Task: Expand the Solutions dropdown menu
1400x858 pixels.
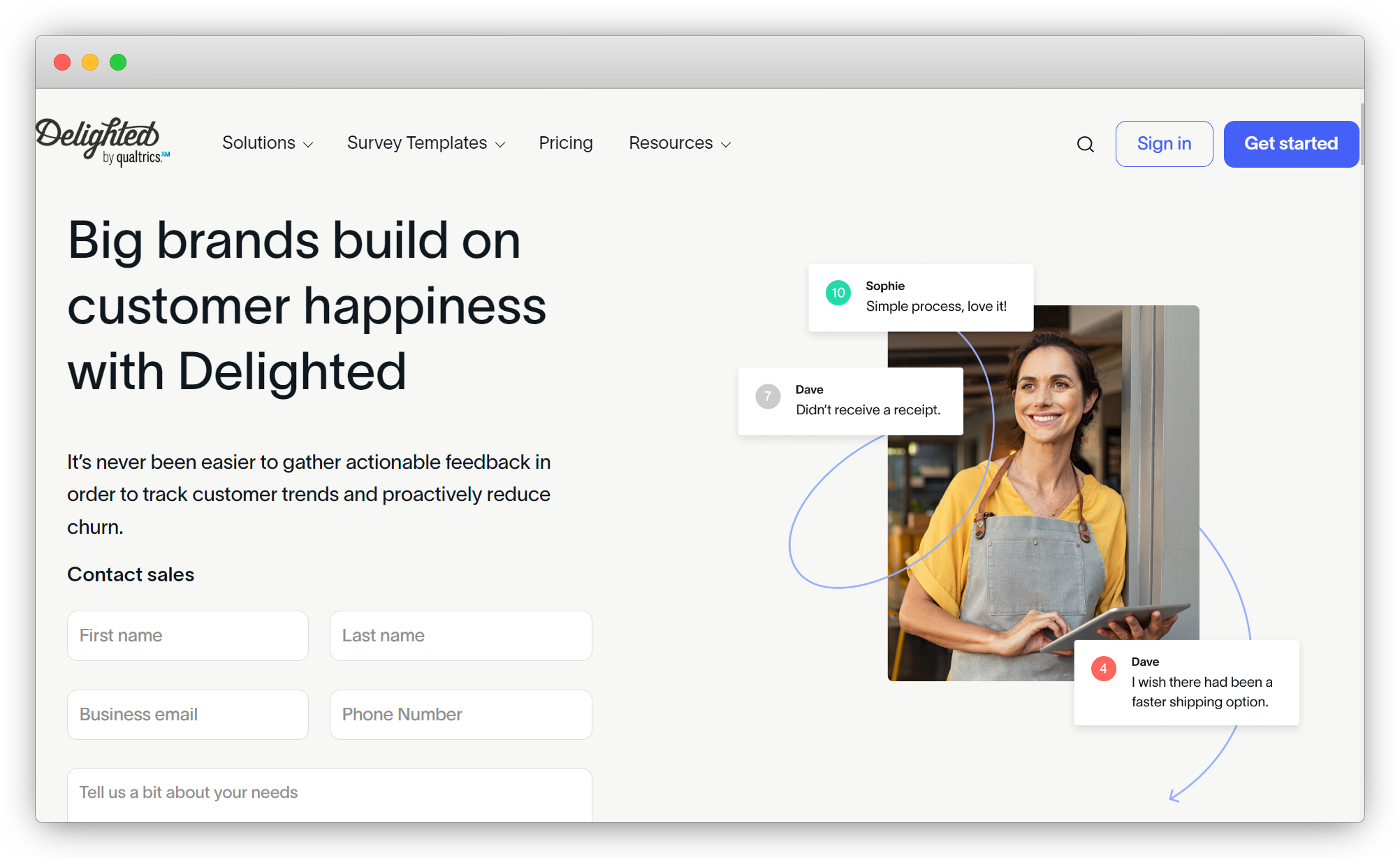Action: click(265, 143)
